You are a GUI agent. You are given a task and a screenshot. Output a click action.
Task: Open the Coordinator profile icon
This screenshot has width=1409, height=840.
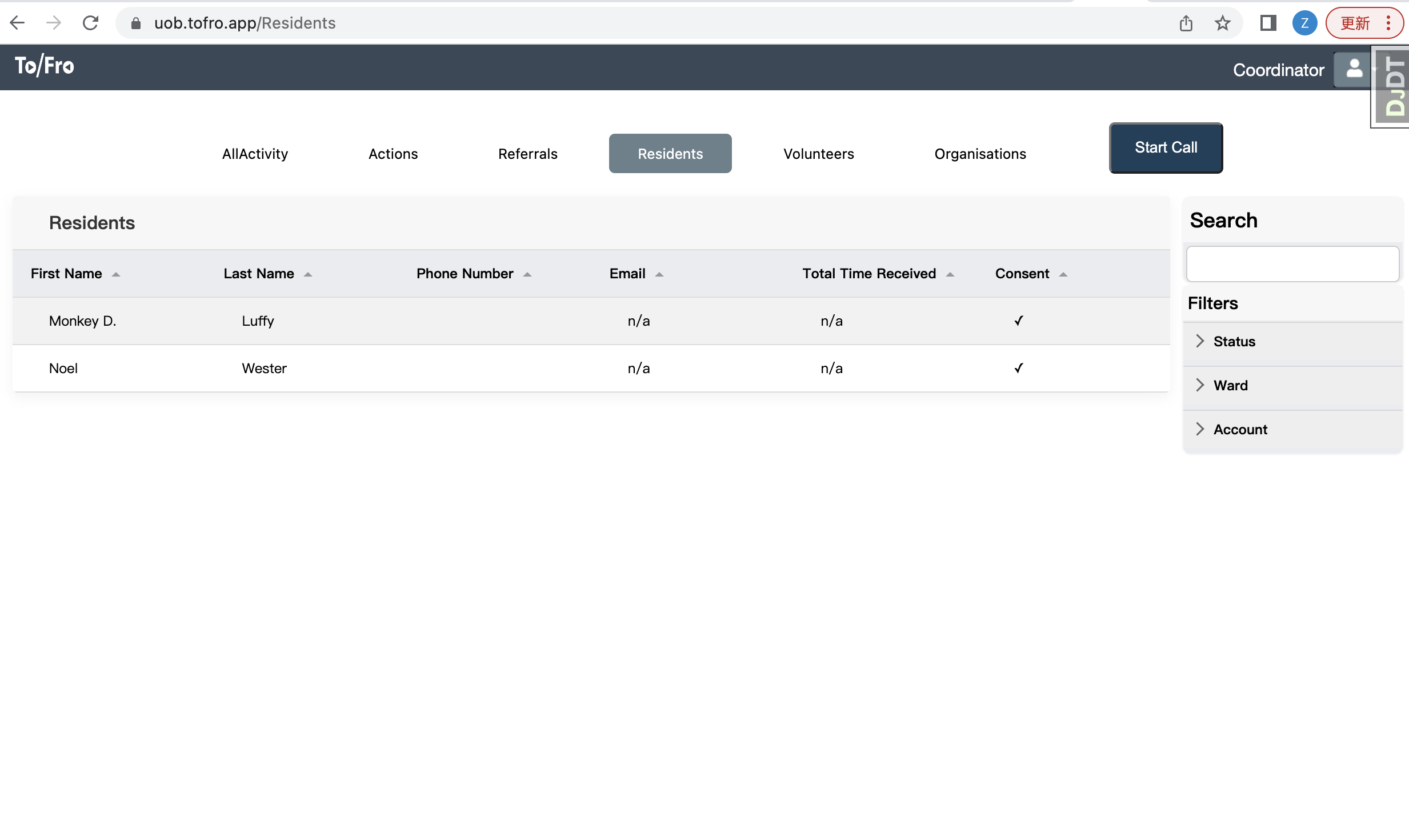coord(1352,69)
